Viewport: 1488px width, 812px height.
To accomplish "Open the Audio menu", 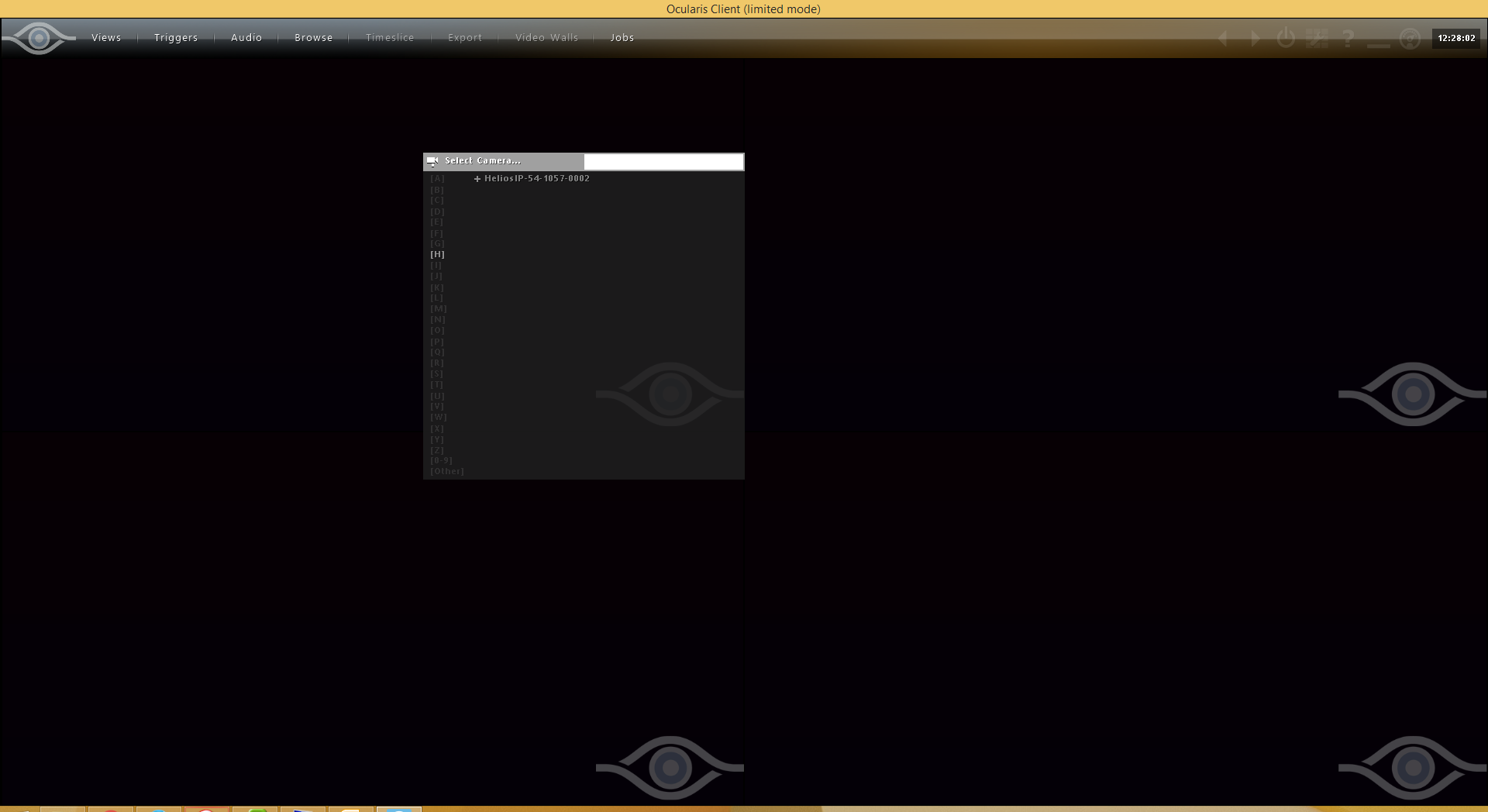I will (246, 38).
